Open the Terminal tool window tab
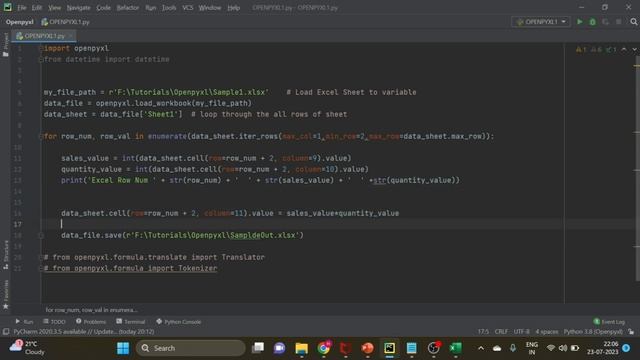 click(131, 322)
